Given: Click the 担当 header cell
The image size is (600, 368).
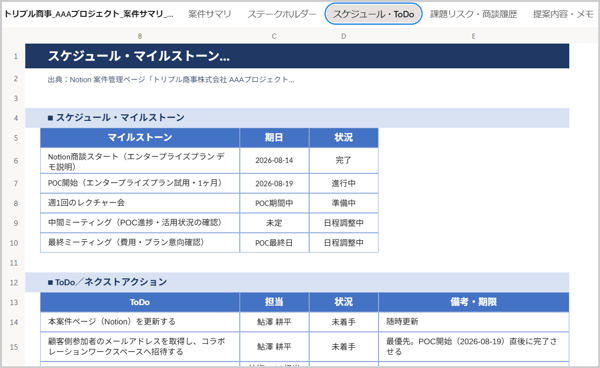Looking at the screenshot, I should point(274,302).
